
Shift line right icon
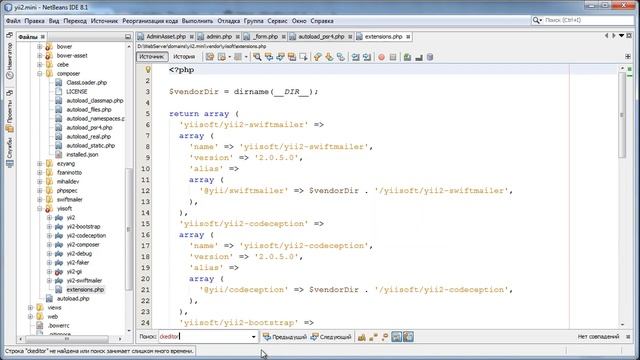tap(367, 57)
